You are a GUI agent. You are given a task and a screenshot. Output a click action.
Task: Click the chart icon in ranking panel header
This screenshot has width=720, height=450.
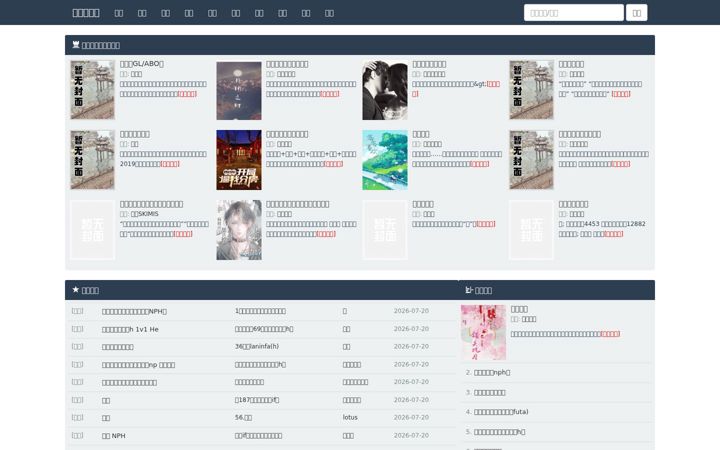click(469, 290)
